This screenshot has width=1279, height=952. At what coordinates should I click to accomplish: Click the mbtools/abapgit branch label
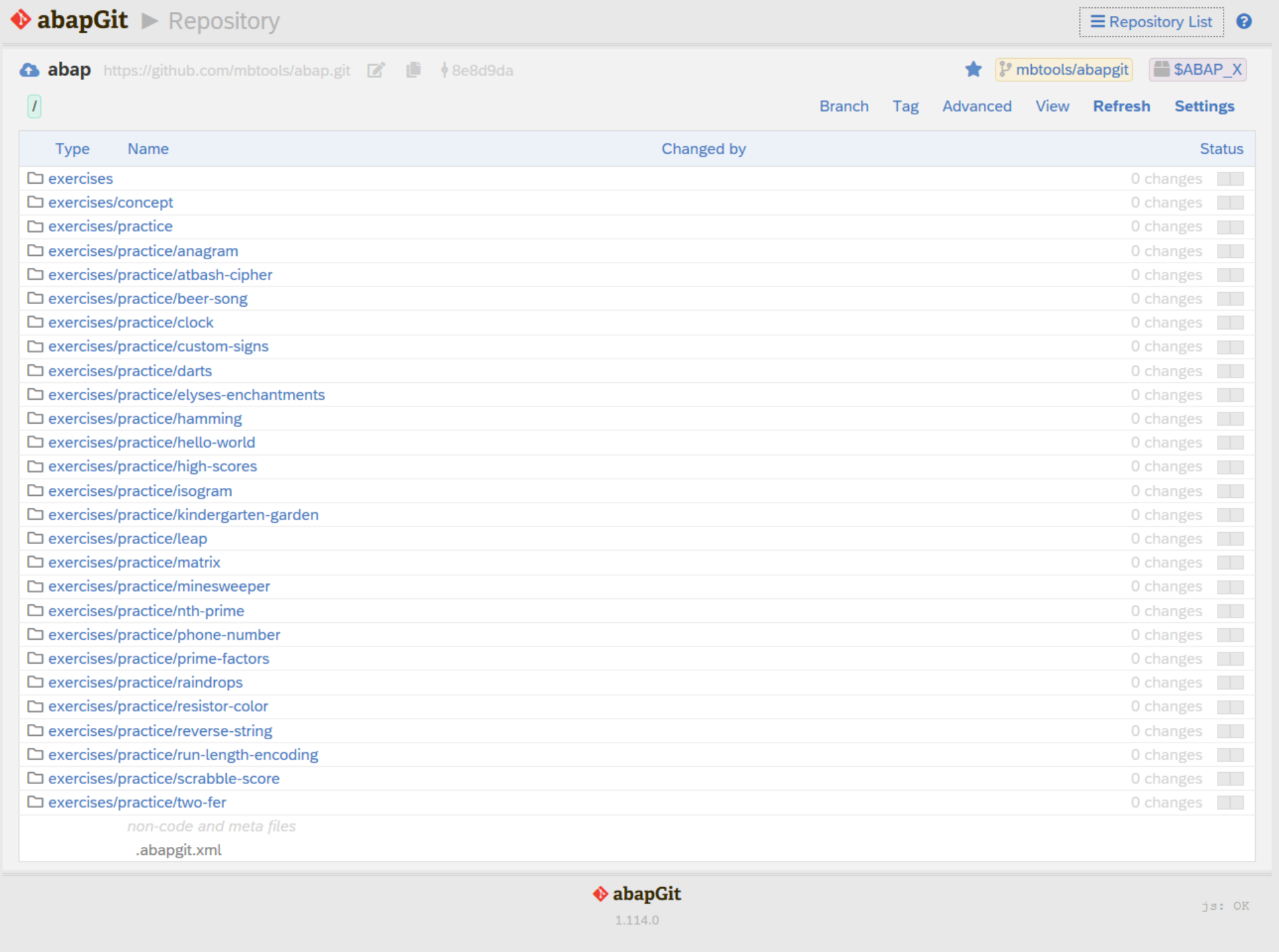[1064, 69]
